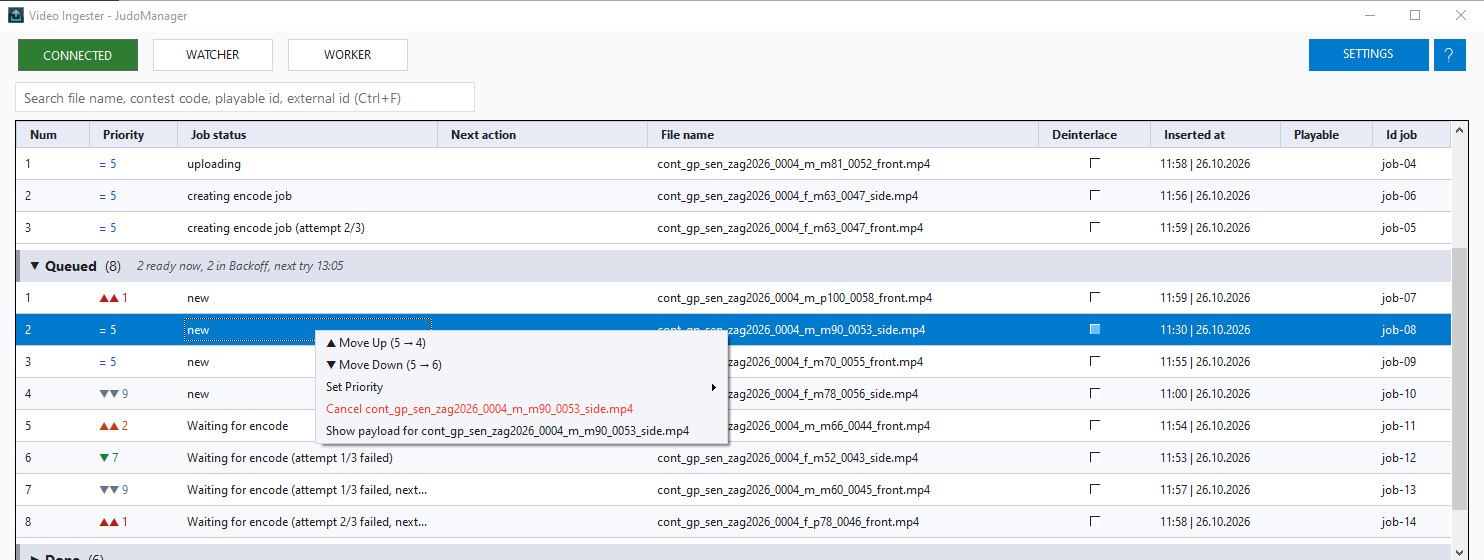This screenshot has width=1484, height=560.
Task: Click the double-down priority icon for job-13
Action: (109, 490)
